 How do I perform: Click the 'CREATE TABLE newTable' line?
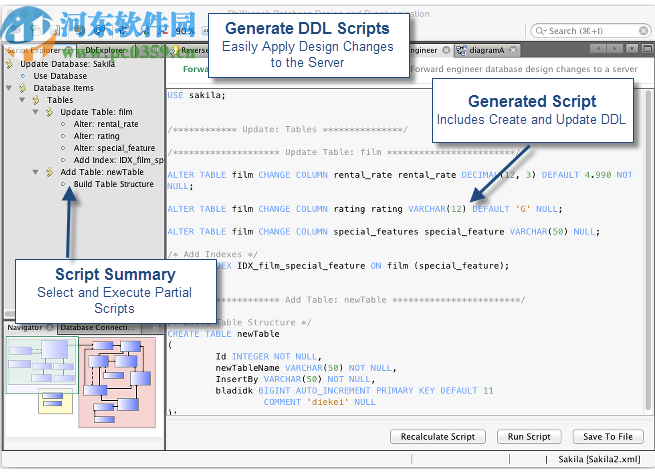[x=223, y=334]
